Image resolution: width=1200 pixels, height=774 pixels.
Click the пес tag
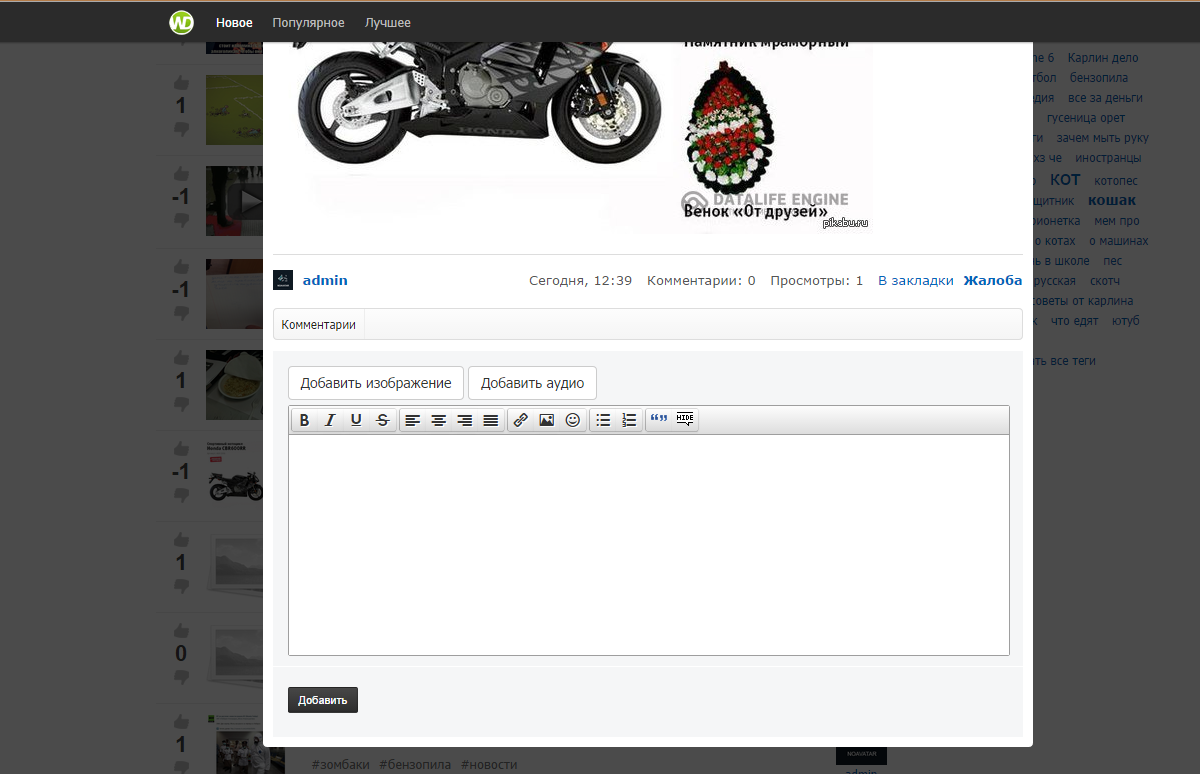pyautogui.click(x=1113, y=261)
